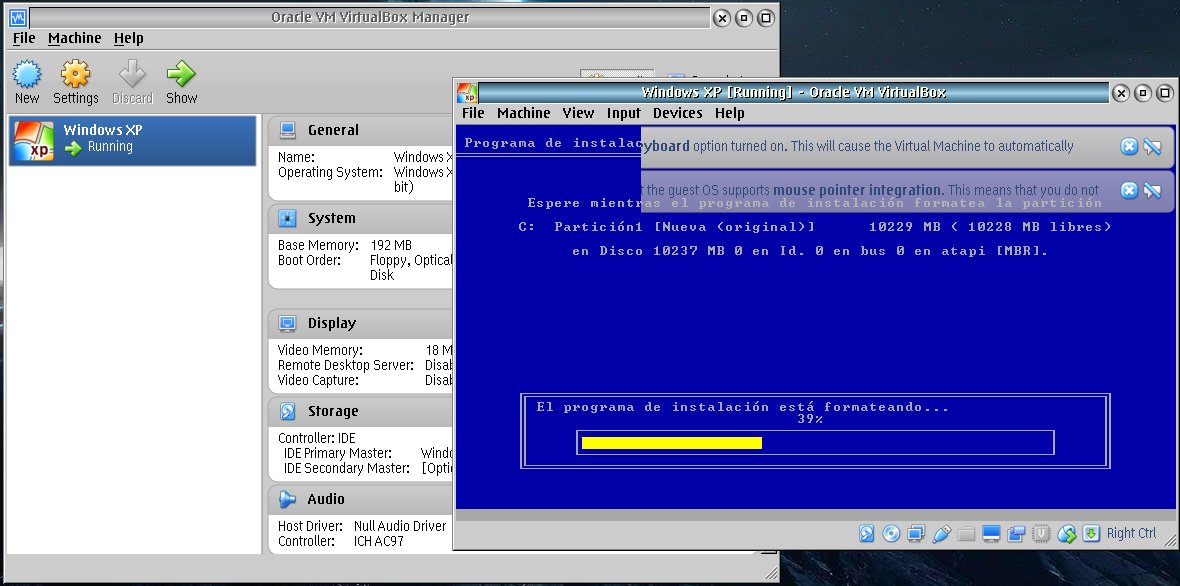Click 'Remote Desktop Server:' label
The height and width of the screenshot is (586, 1180).
pos(345,366)
